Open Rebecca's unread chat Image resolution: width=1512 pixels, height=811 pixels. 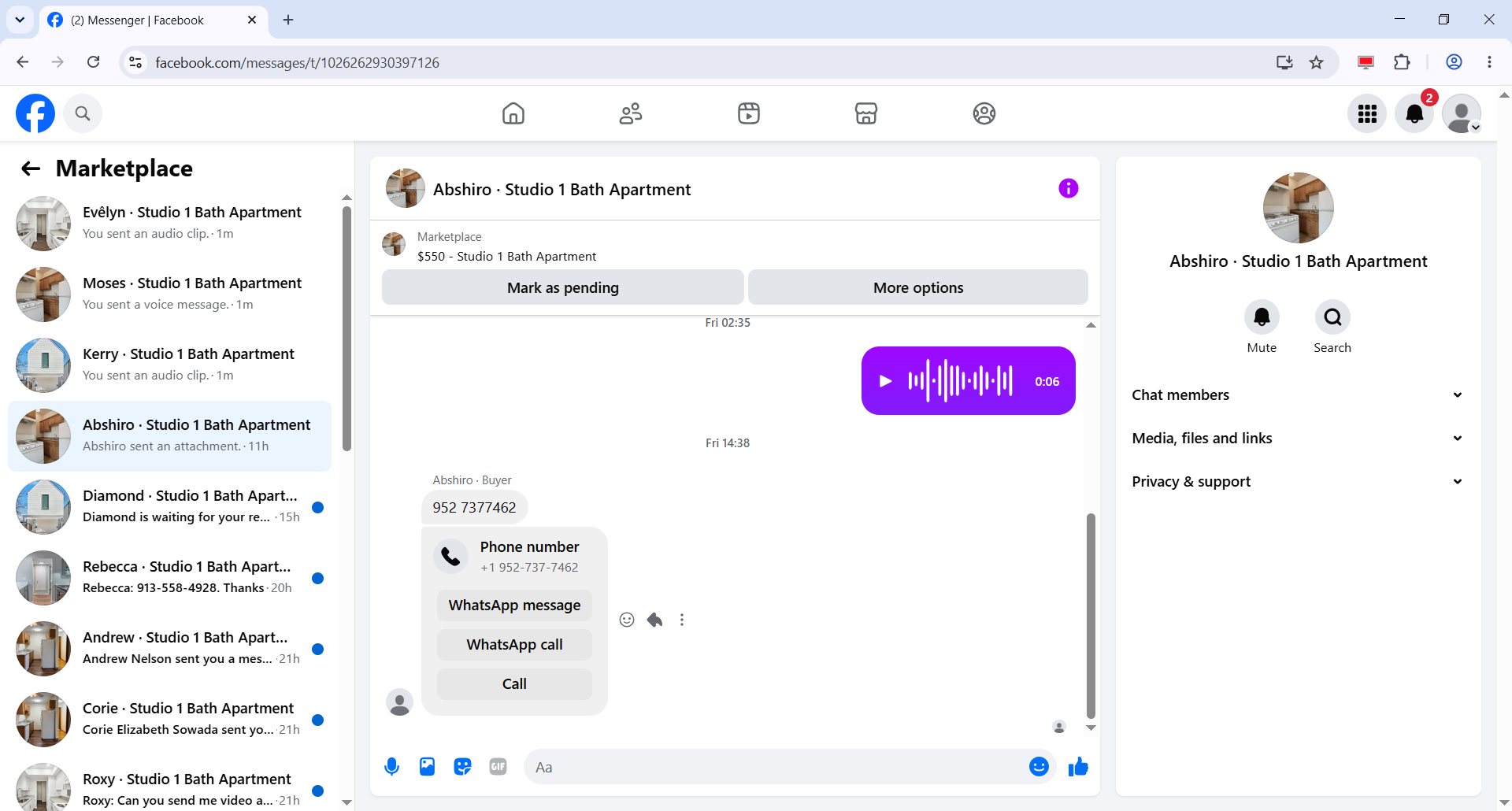click(169, 578)
